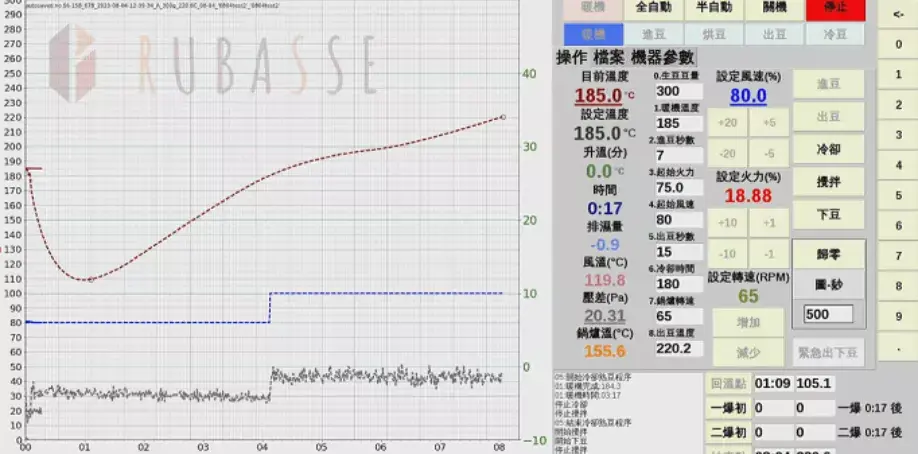Open the 操作 operation tab

click(572, 57)
